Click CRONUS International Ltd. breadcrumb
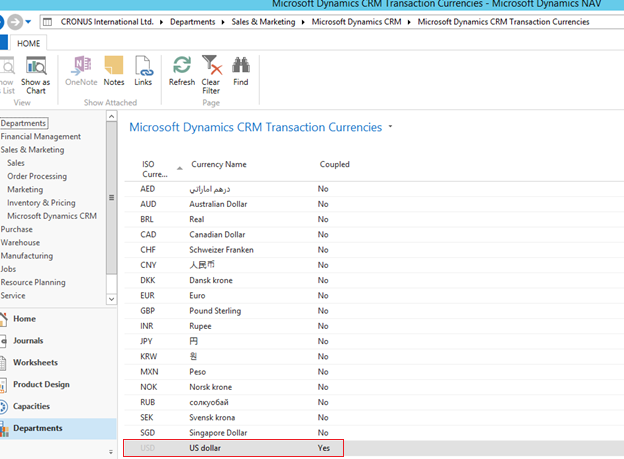Screen dimensions: 624x459 107,22
